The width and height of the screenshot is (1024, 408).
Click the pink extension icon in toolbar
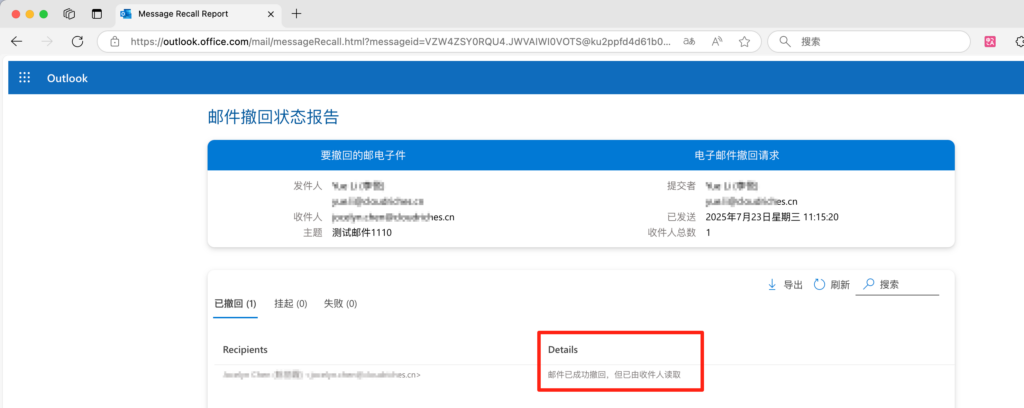(x=990, y=42)
